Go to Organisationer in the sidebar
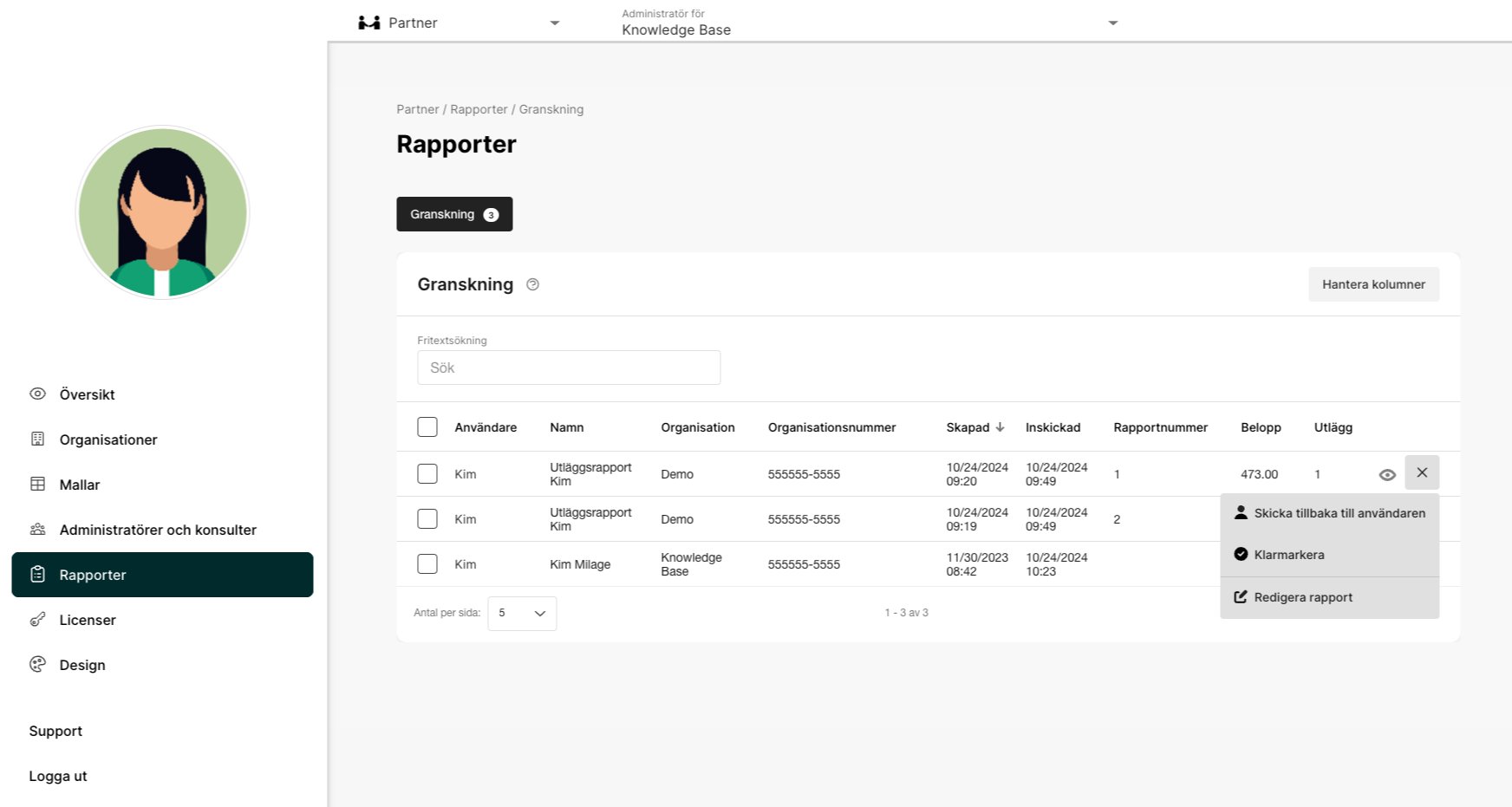The height and width of the screenshot is (807, 1512). (162, 439)
